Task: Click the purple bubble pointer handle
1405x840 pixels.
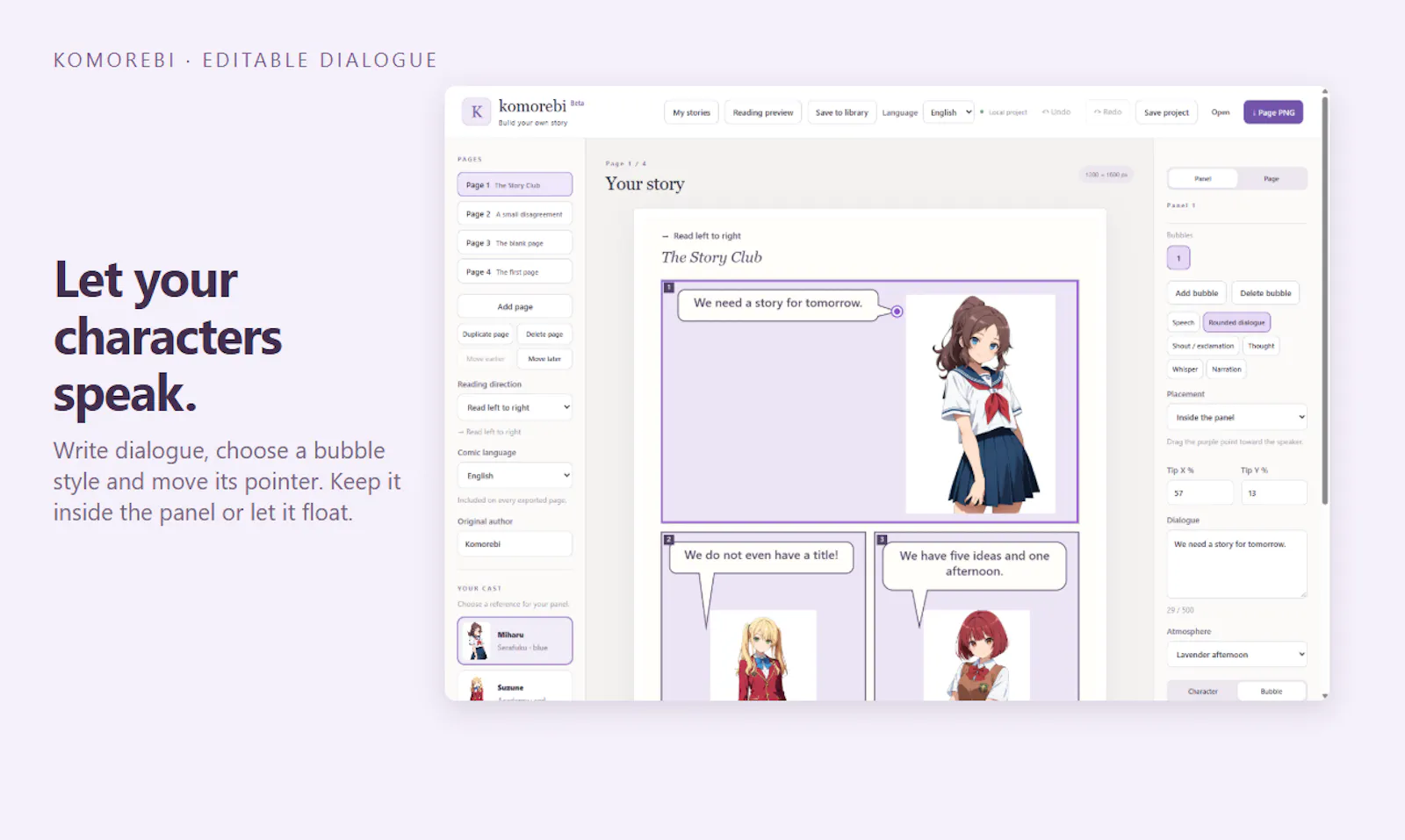Action: click(x=897, y=312)
